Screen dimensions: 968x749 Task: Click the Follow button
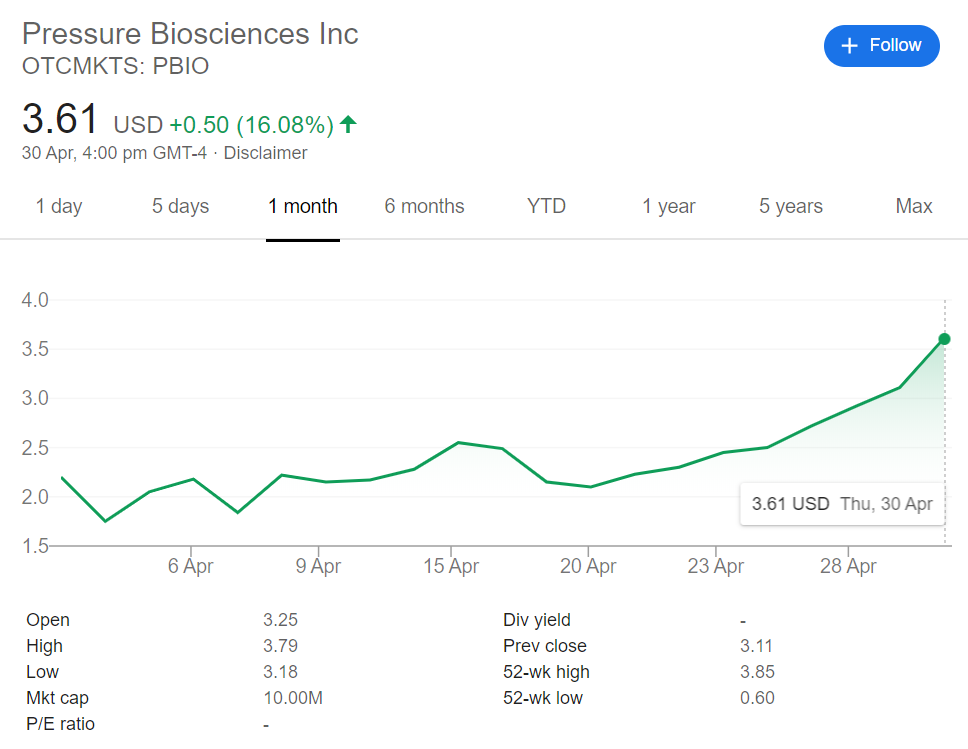[x=881, y=46]
